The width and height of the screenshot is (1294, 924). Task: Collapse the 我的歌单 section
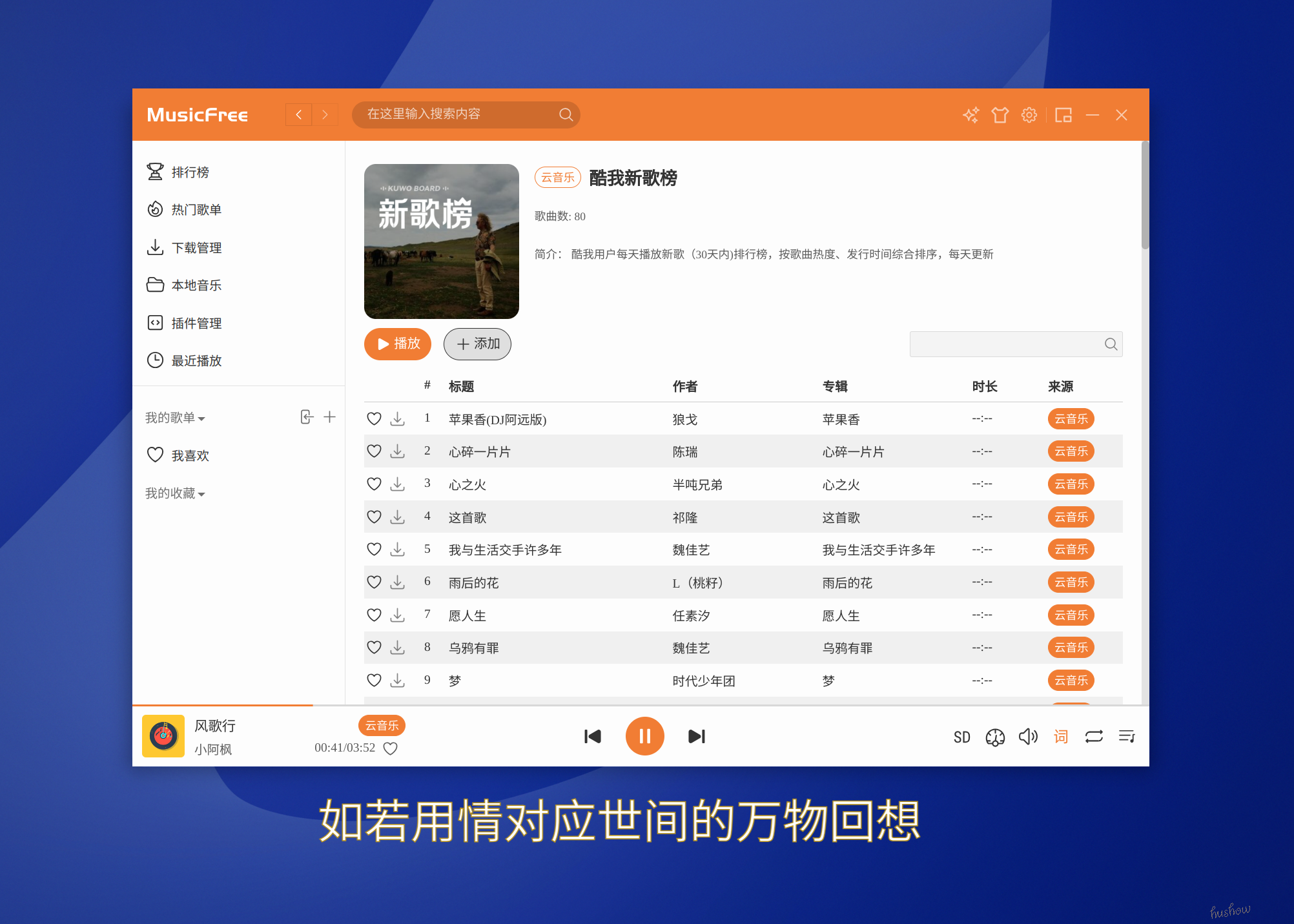(175, 418)
